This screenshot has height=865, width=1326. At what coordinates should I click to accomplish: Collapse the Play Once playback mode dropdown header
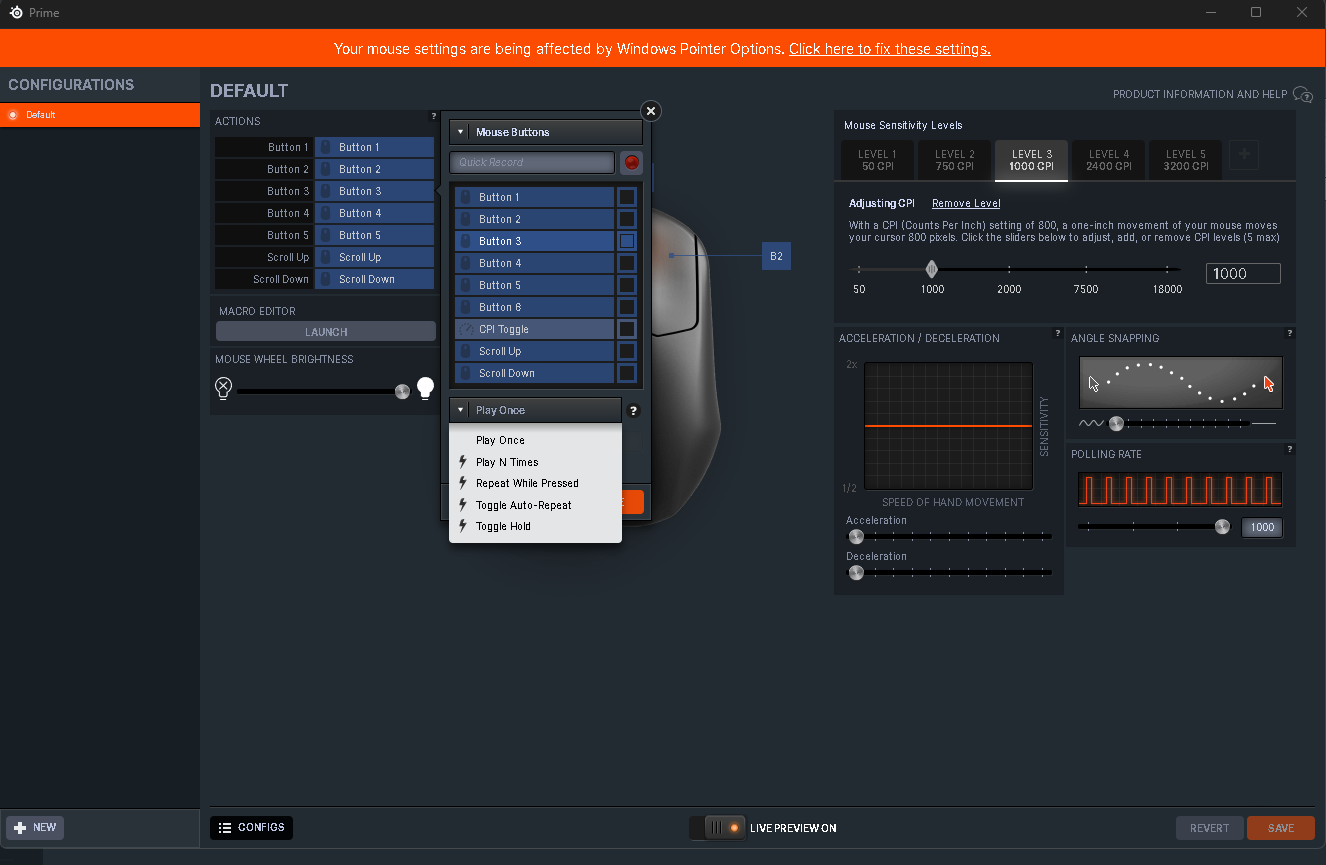[536, 410]
